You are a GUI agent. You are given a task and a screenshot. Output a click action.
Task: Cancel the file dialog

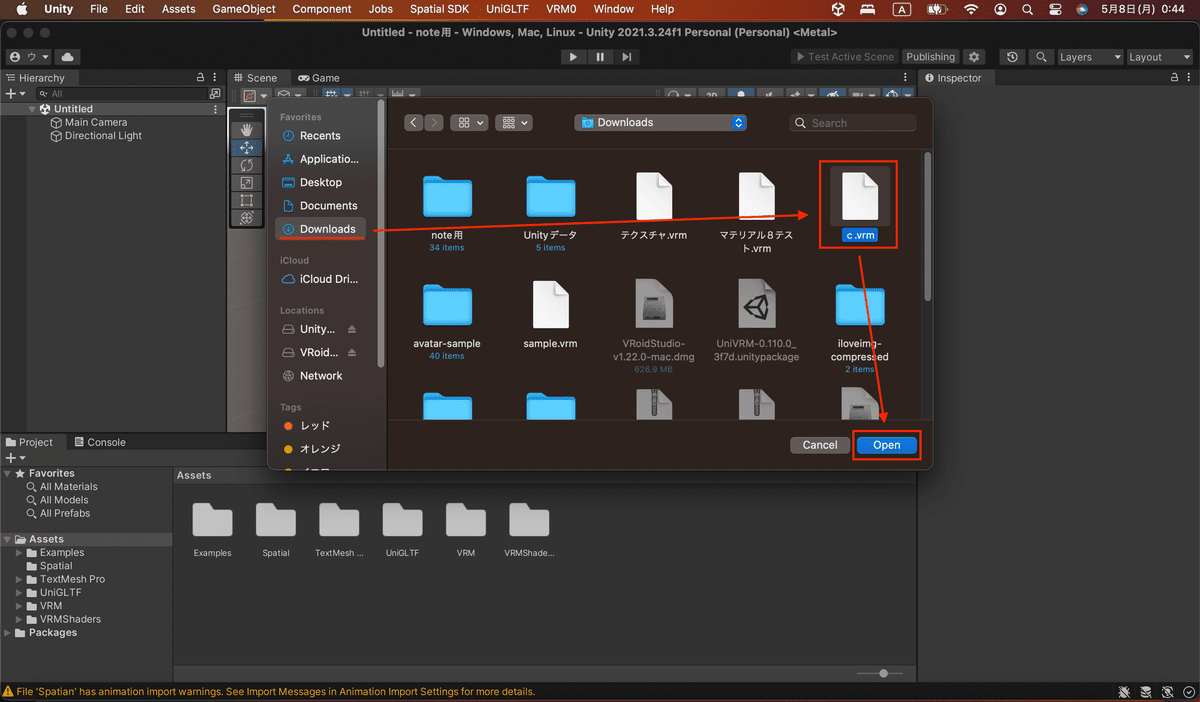(x=820, y=445)
